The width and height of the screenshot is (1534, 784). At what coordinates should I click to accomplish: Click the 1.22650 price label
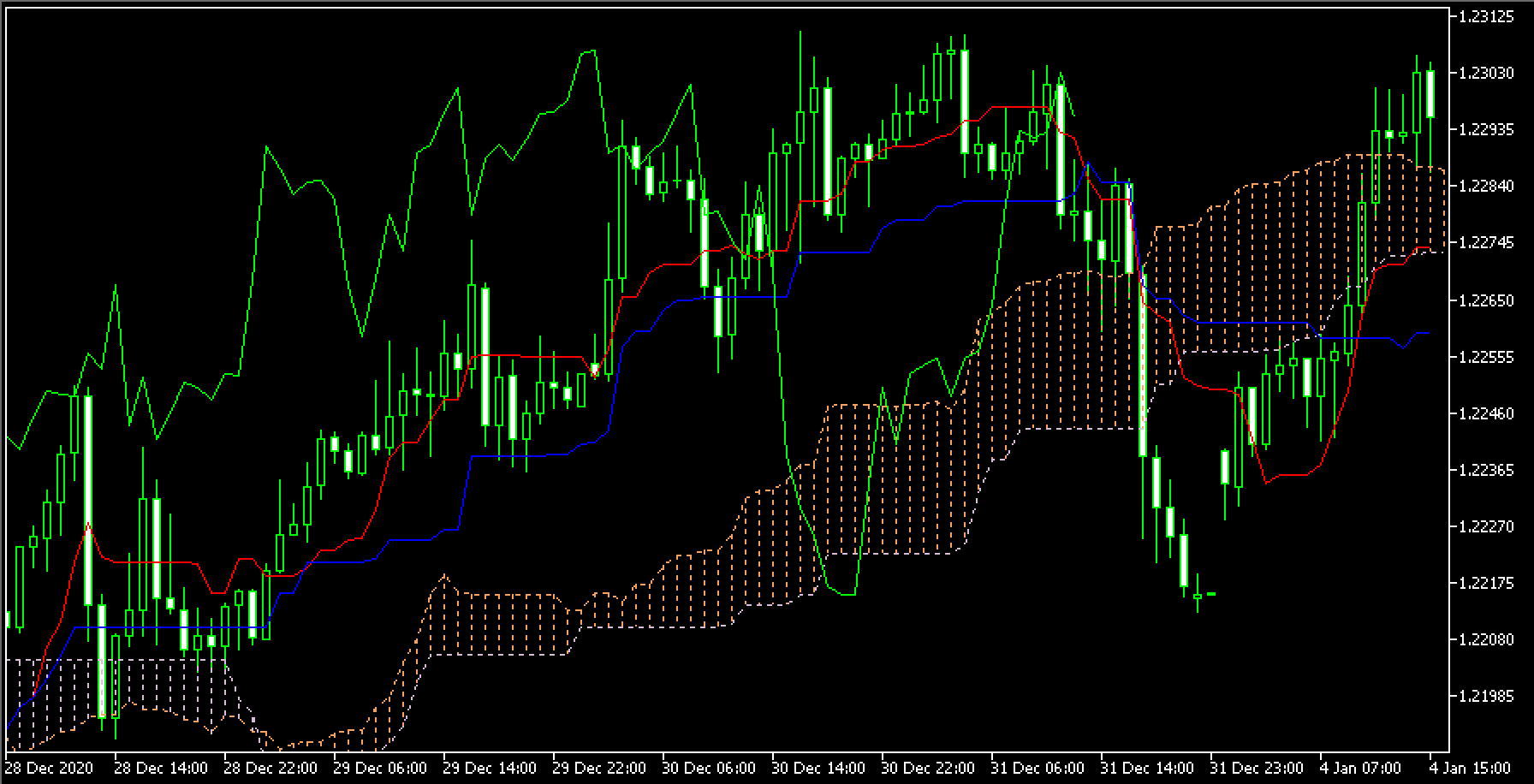pyautogui.click(x=1485, y=300)
